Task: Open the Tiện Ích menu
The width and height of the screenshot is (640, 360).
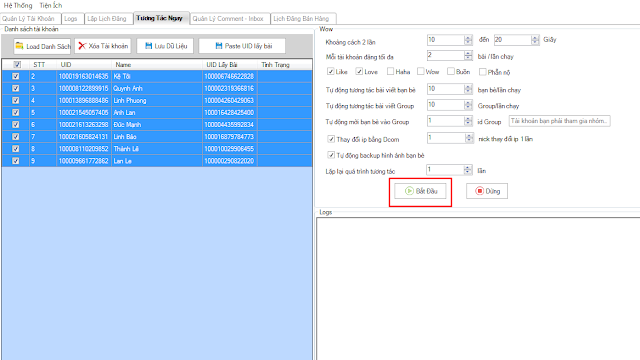Action: [x=51, y=5]
